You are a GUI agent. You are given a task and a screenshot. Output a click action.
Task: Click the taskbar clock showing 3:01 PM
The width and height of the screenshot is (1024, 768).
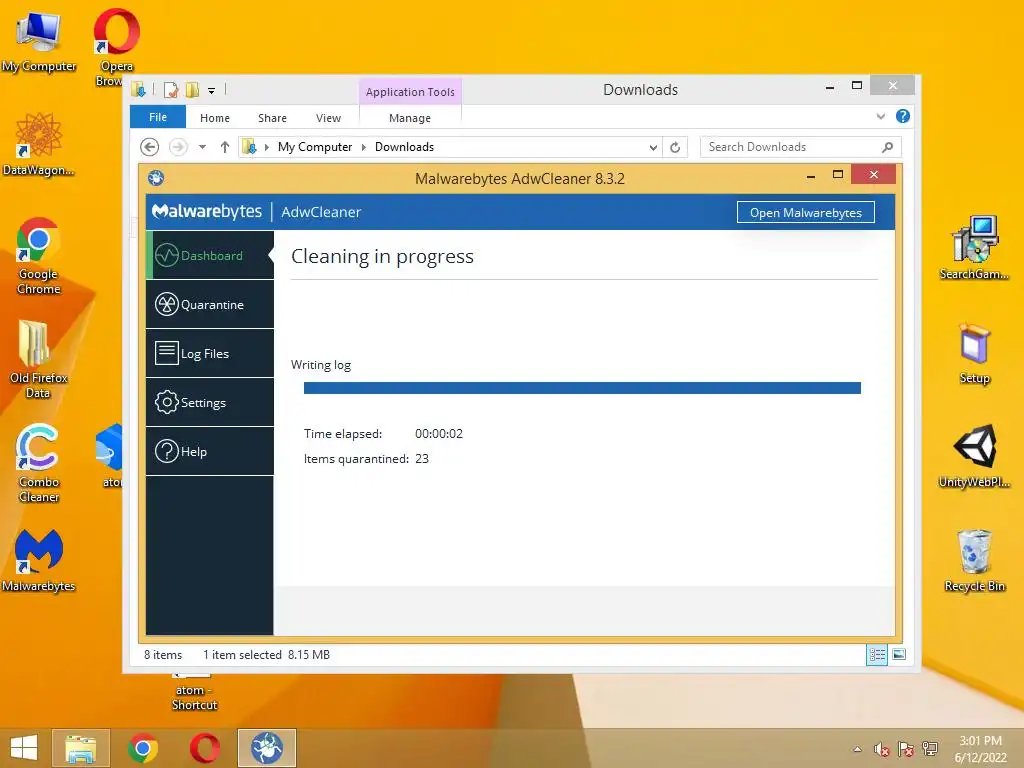pos(980,749)
